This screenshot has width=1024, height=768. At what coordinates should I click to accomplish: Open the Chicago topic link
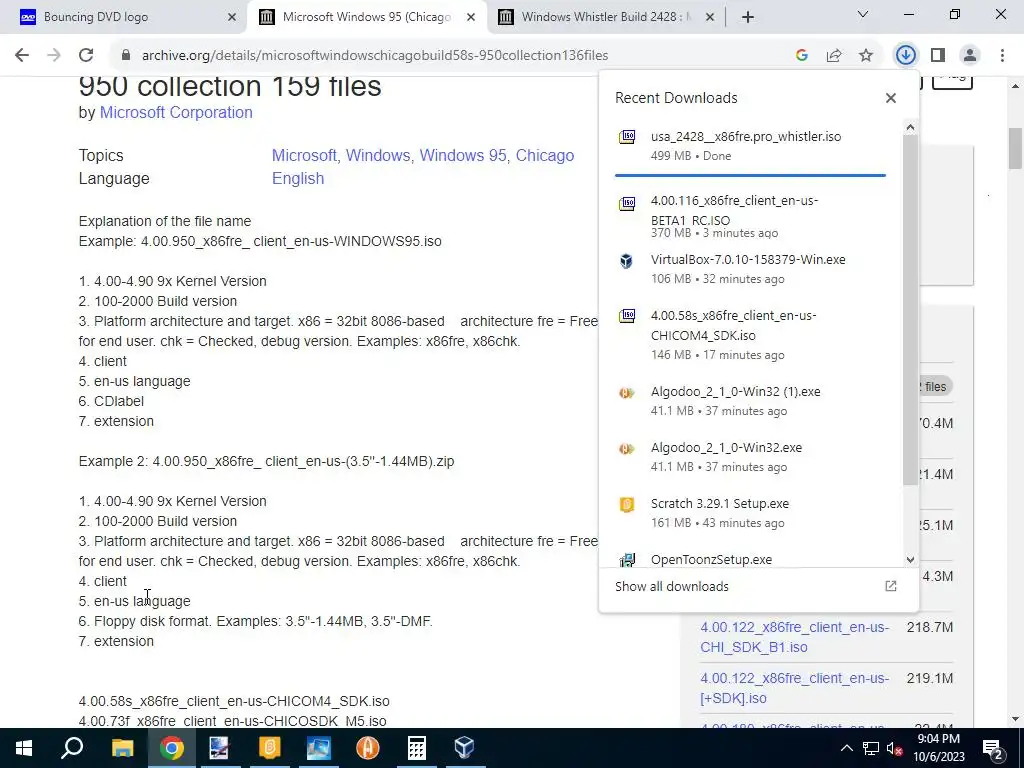point(545,155)
